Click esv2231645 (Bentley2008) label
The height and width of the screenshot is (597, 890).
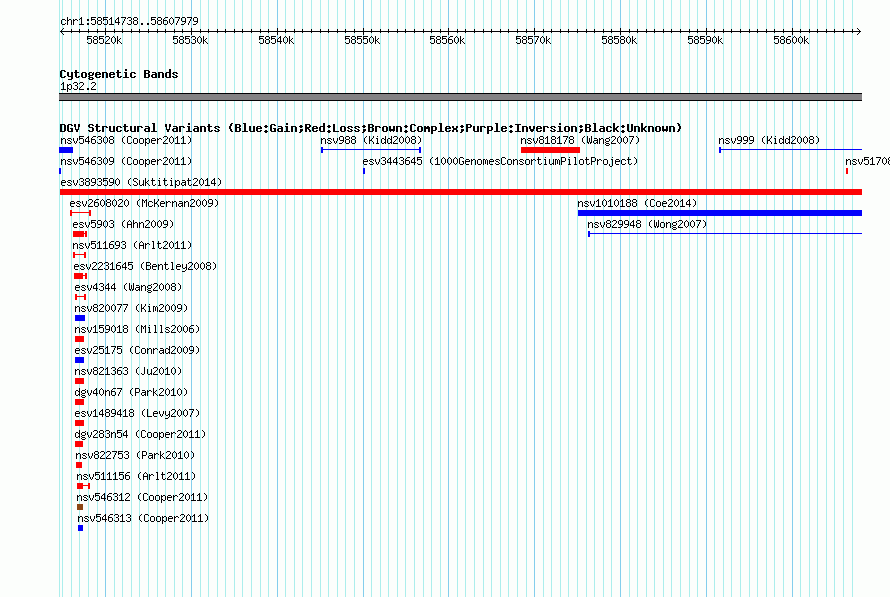[145, 266]
